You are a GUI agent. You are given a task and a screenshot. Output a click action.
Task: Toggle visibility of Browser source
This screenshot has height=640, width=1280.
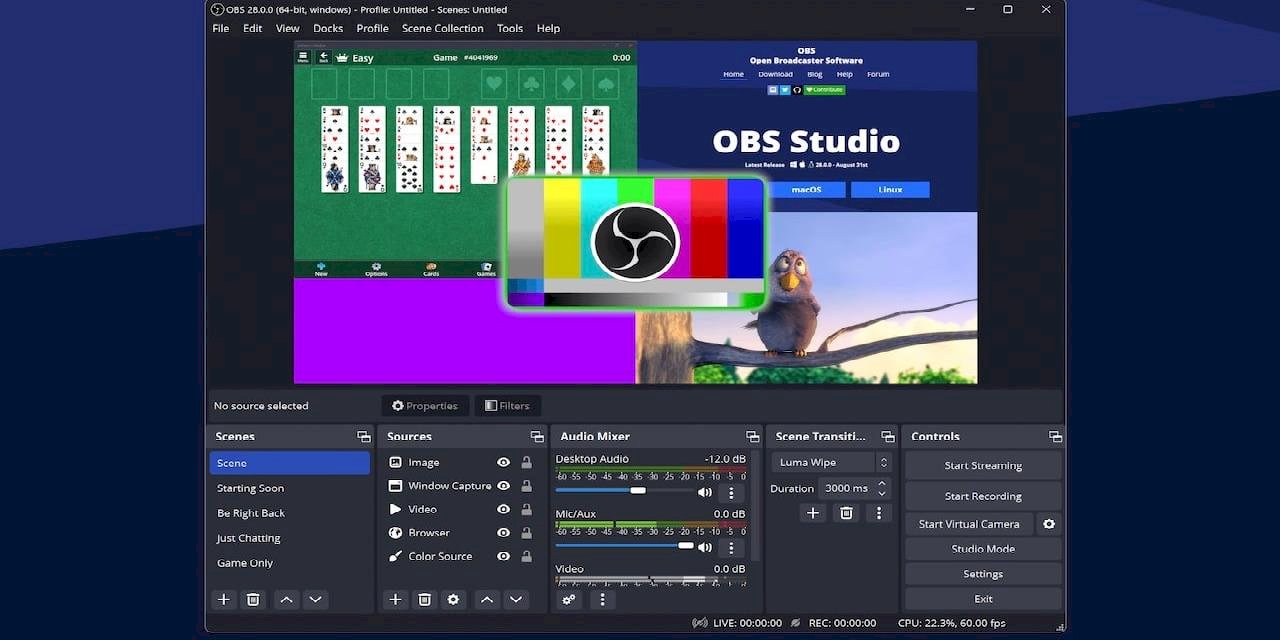503,533
